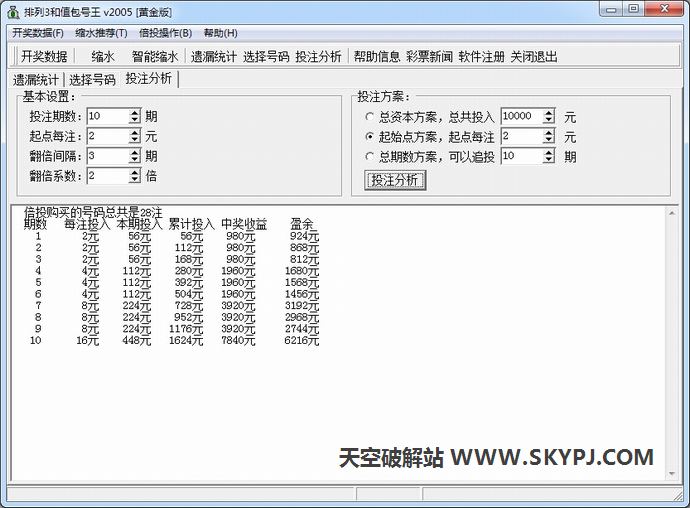The image size is (690, 508).
Task: Open the 倍投操作(B) menu
Action: click(165, 33)
